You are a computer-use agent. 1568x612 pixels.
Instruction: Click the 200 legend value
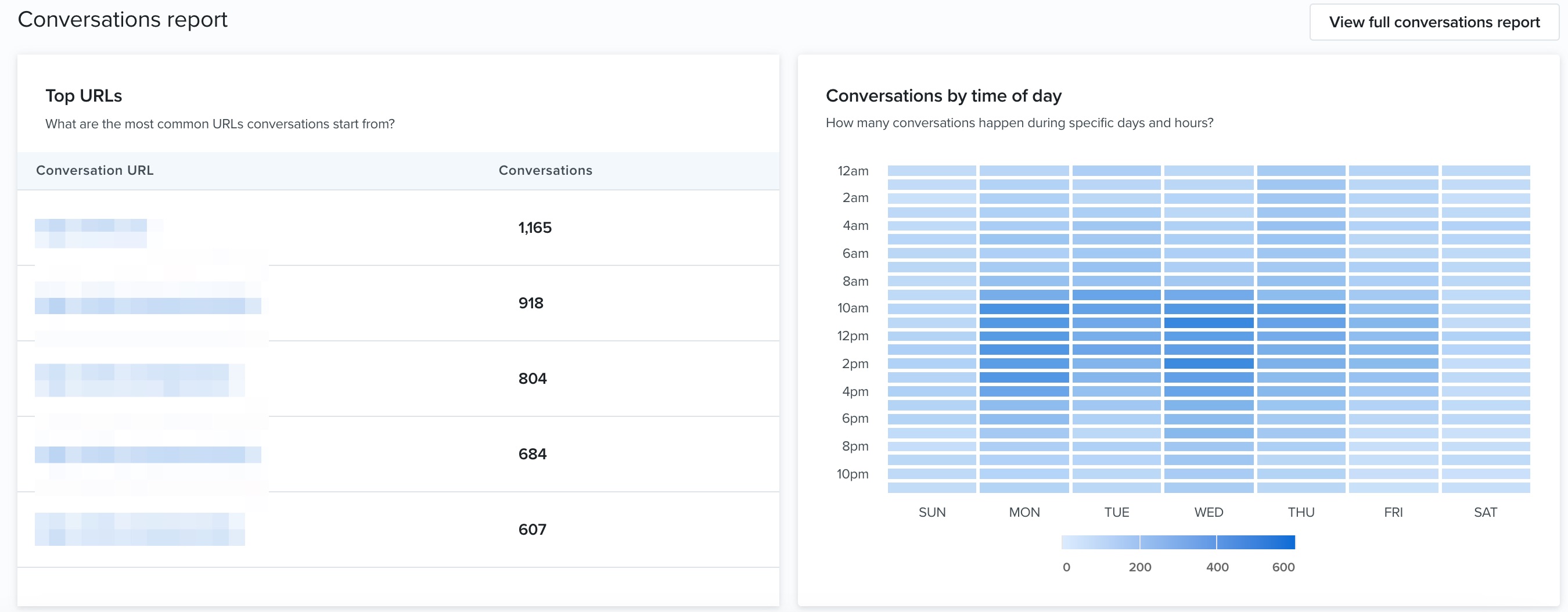pyautogui.click(x=1140, y=567)
